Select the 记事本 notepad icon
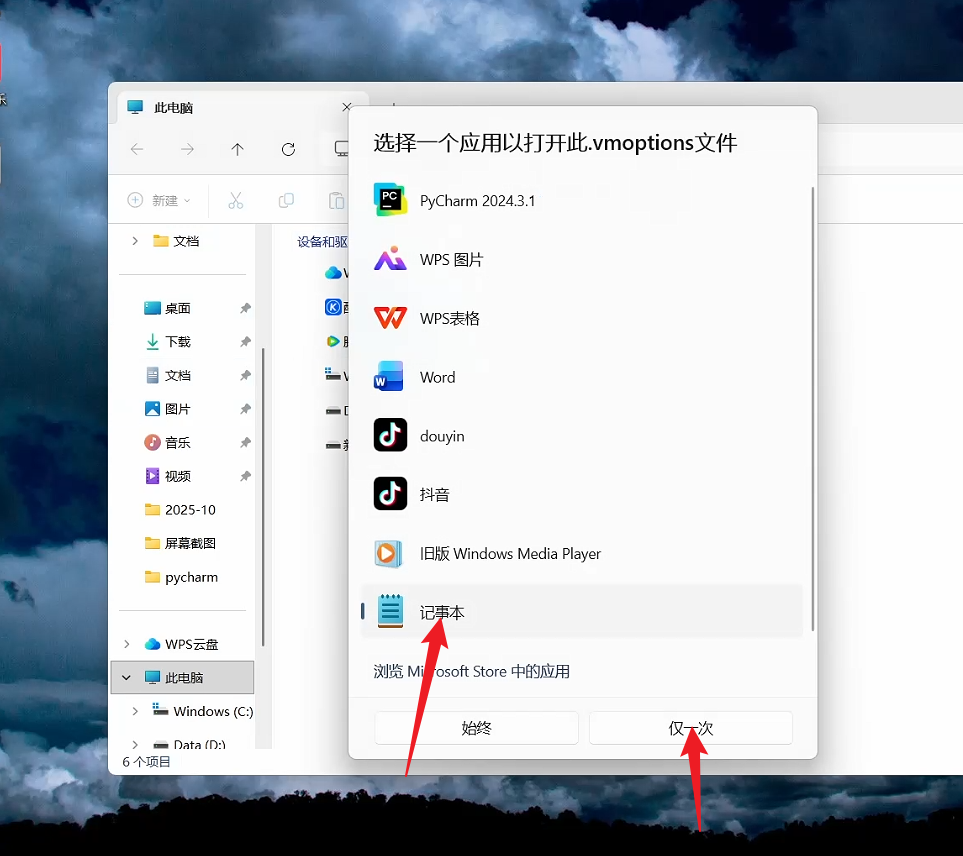The width and height of the screenshot is (963, 856). coord(390,611)
